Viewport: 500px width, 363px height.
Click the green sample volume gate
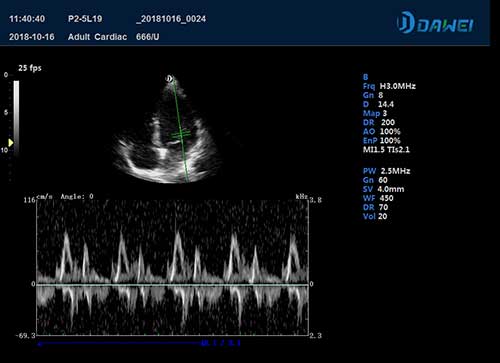pyautogui.click(x=181, y=134)
